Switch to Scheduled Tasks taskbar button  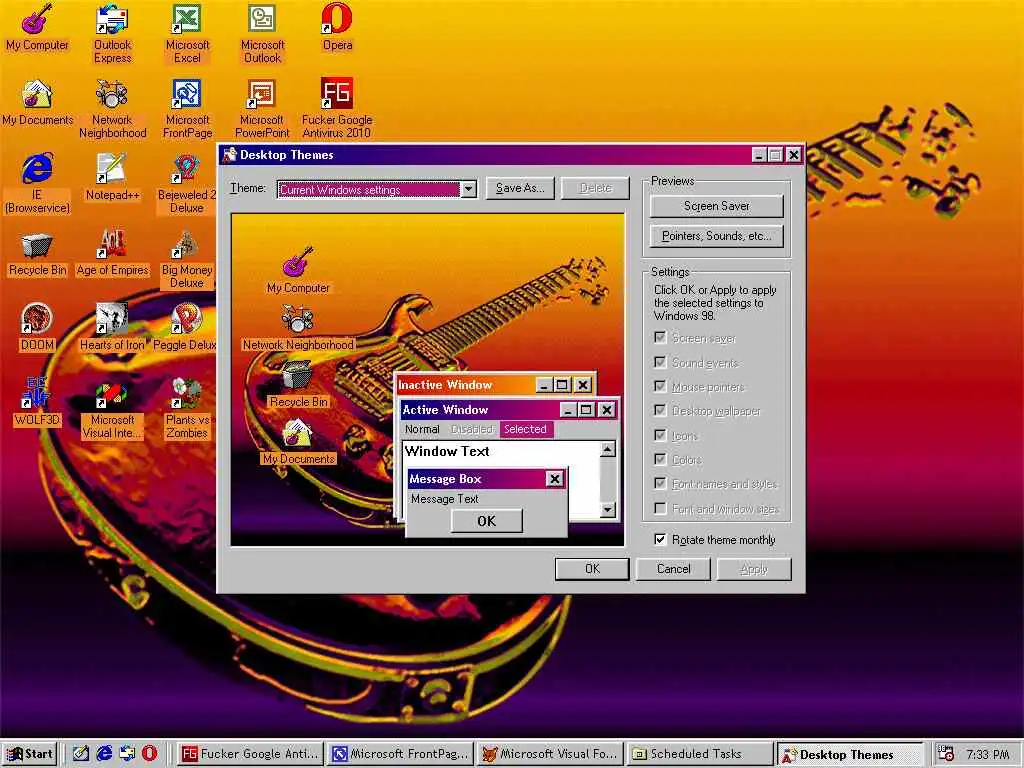click(x=699, y=754)
